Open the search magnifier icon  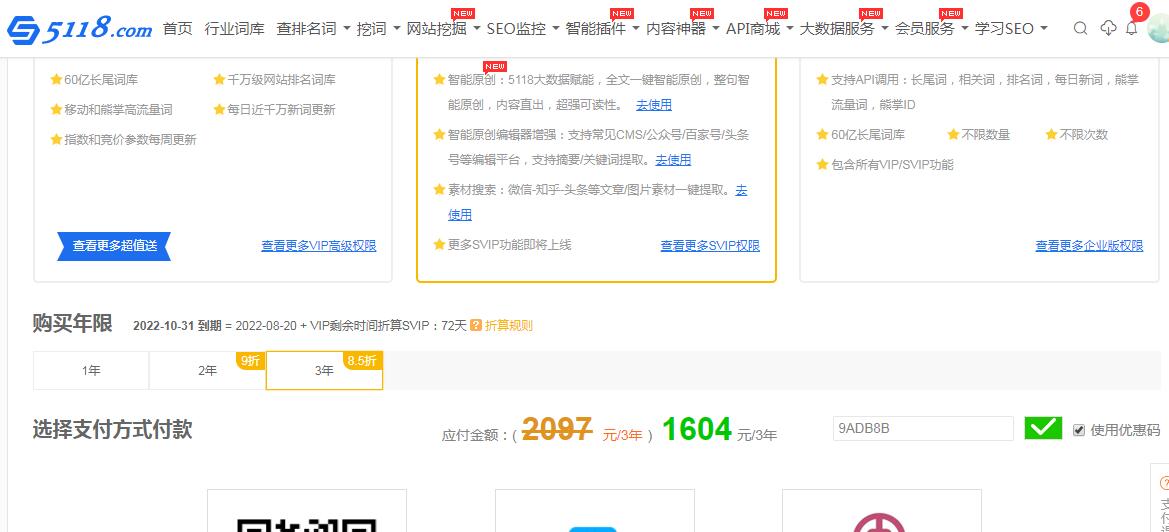[1080, 28]
